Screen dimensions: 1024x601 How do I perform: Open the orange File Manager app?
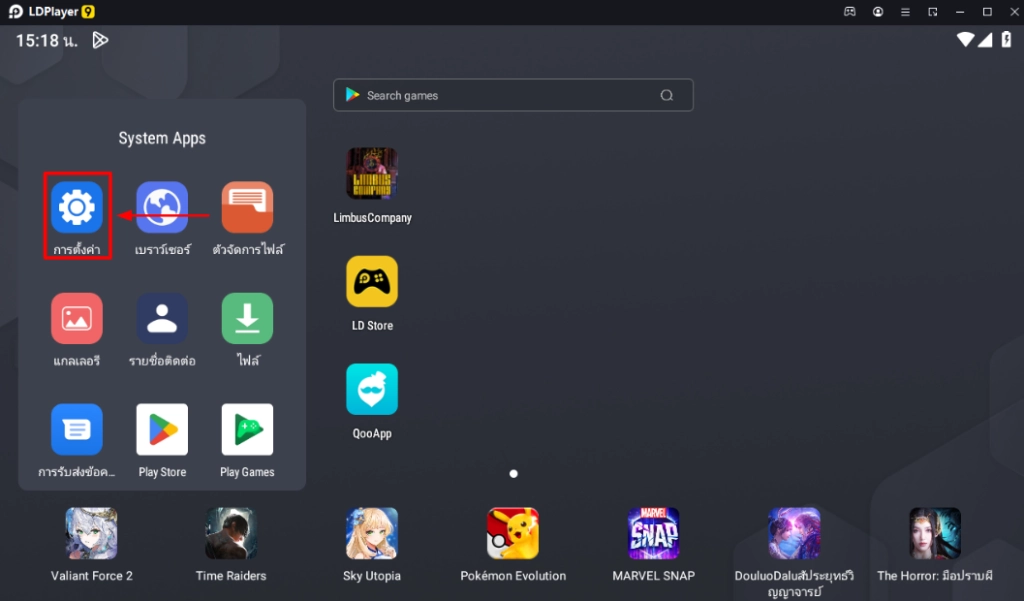click(x=247, y=208)
